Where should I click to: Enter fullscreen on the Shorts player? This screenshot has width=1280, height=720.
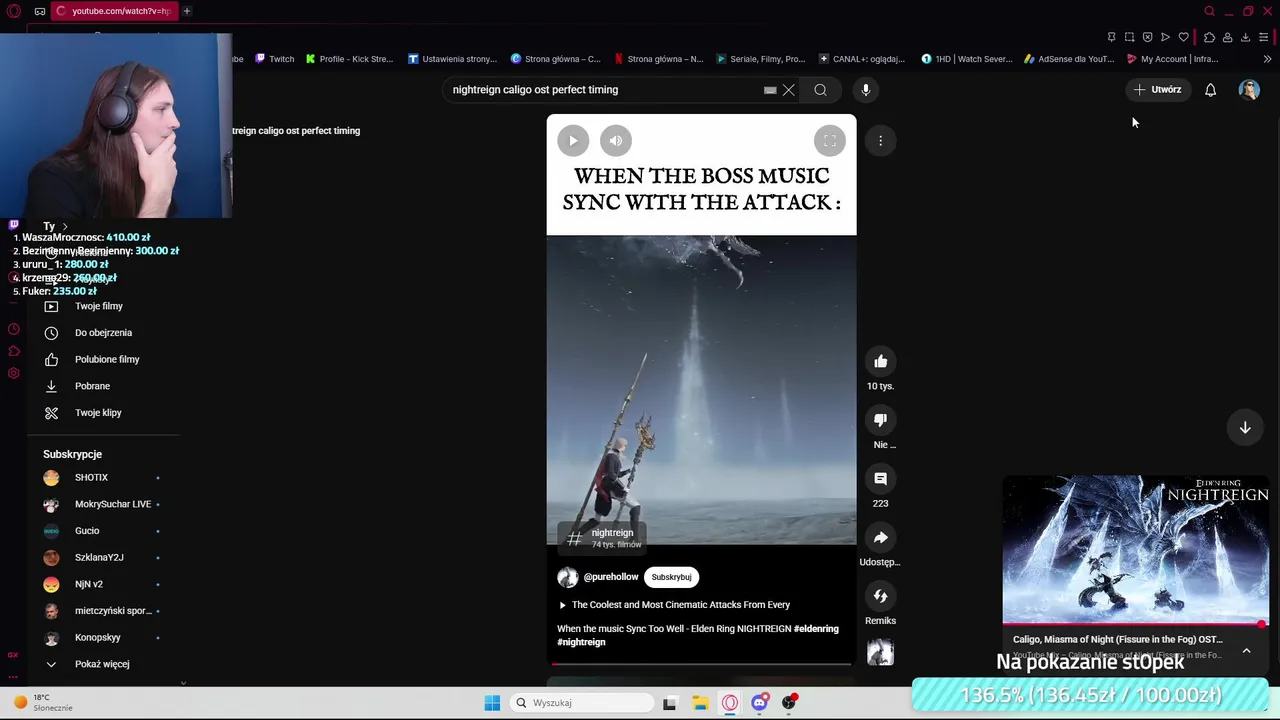830,141
